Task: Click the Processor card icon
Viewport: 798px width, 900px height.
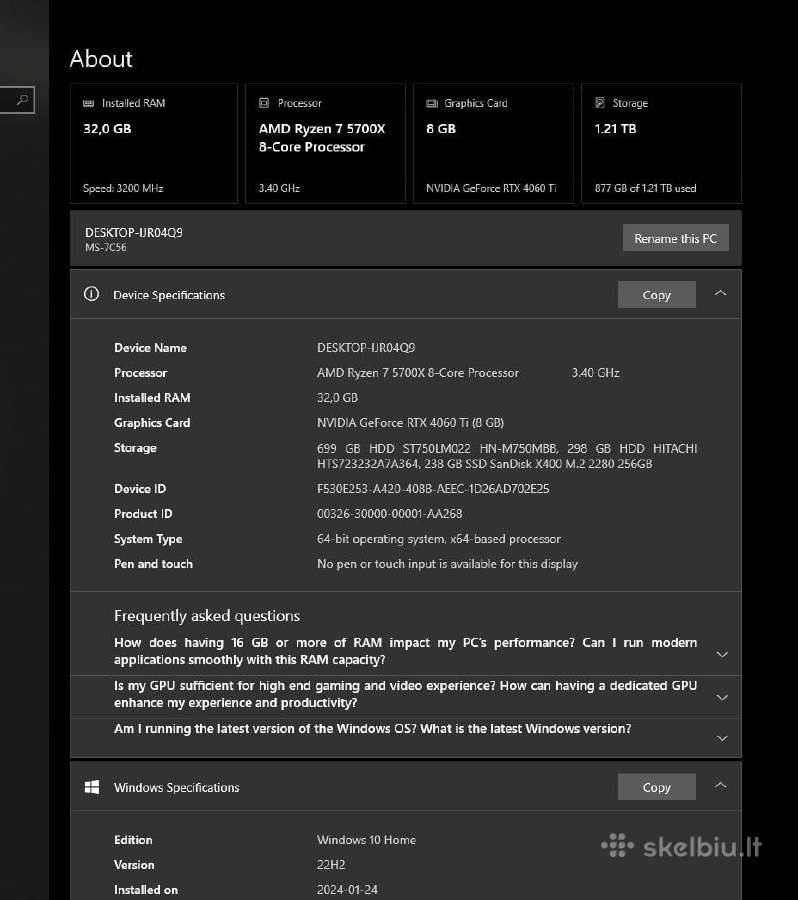Action: [x=264, y=103]
